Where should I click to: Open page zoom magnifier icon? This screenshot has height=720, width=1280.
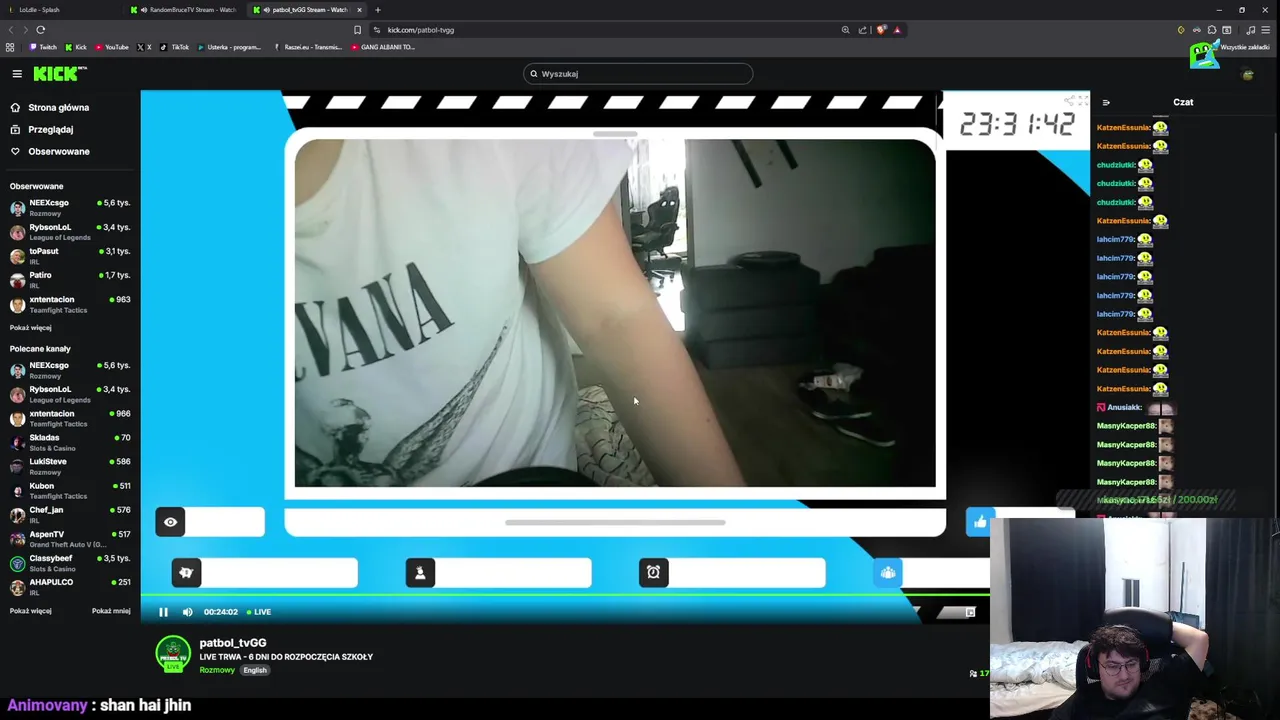[845, 30]
